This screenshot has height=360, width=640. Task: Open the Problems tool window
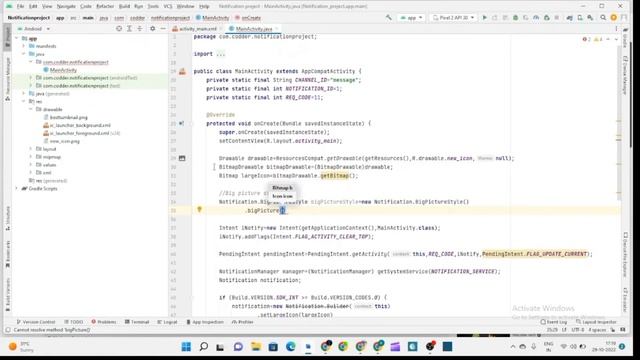[104, 322]
